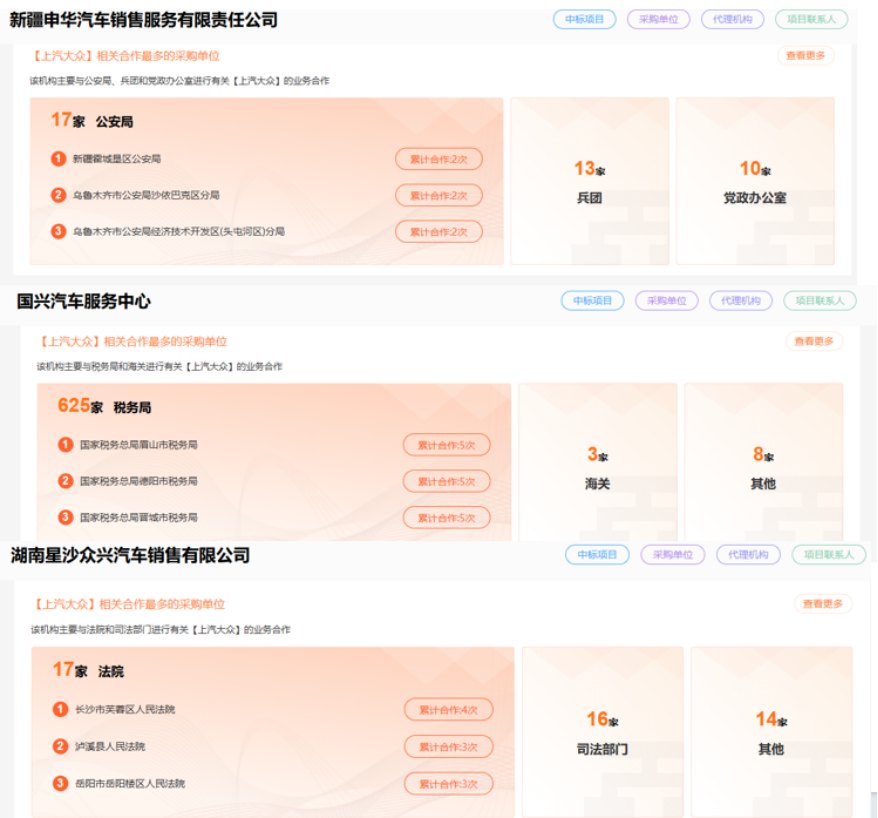The width and height of the screenshot is (878, 818).
Task: Click rank 2 badge beside 乌鲁木齐市公安局沙依巴克区分局
Action: 58,195
